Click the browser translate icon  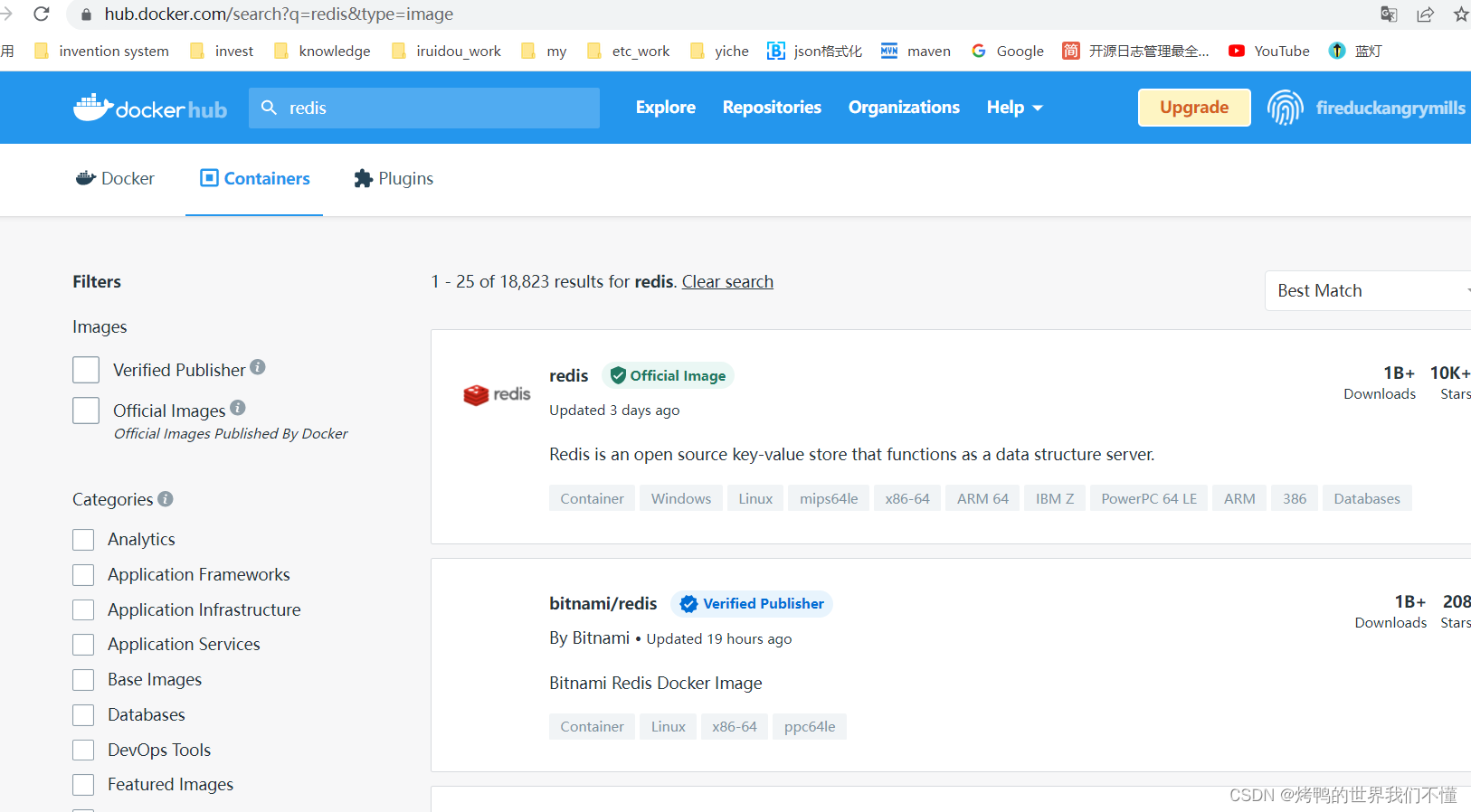pyautogui.click(x=1389, y=14)
